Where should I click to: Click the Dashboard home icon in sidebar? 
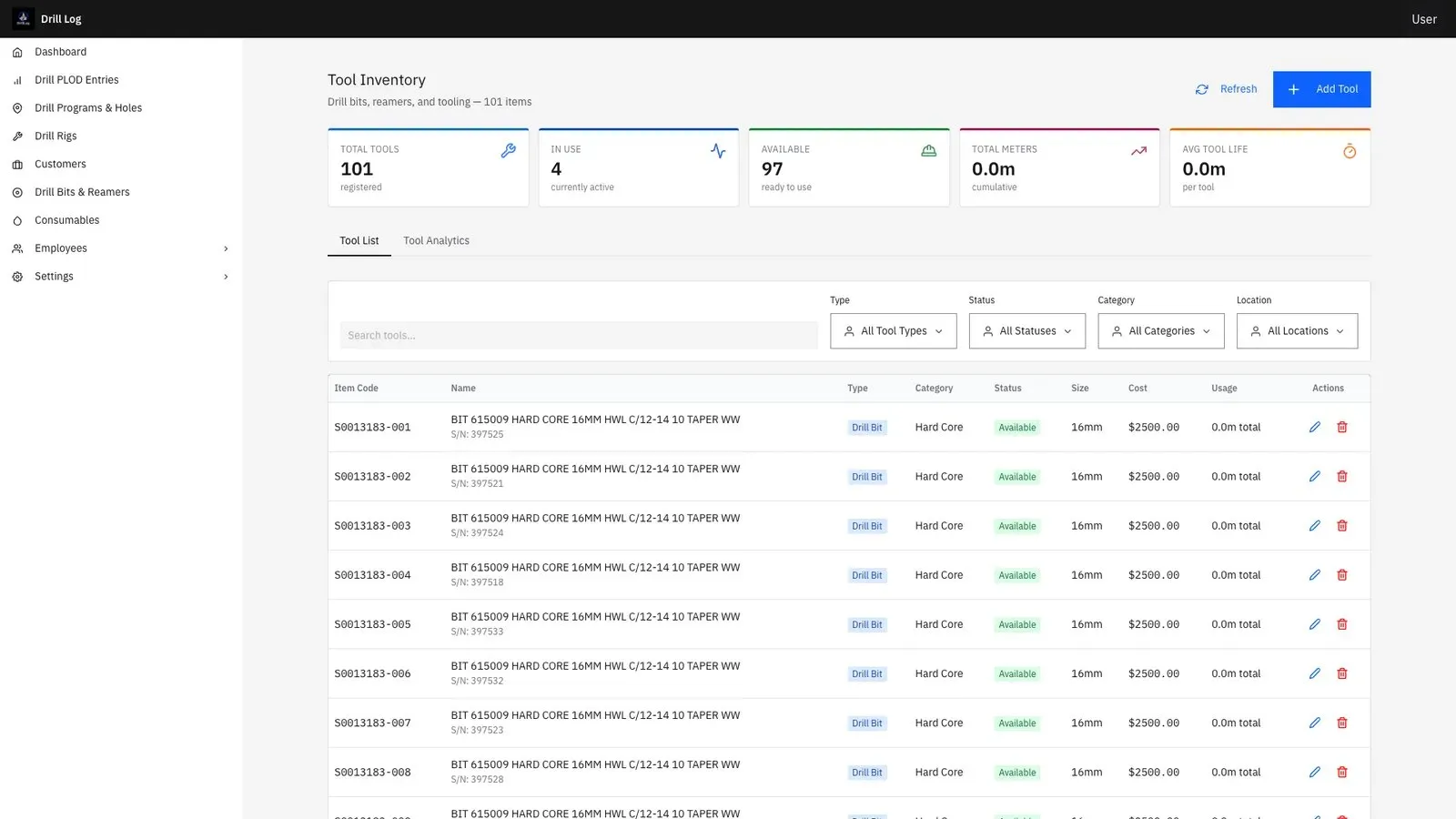(x=17, y=53)
